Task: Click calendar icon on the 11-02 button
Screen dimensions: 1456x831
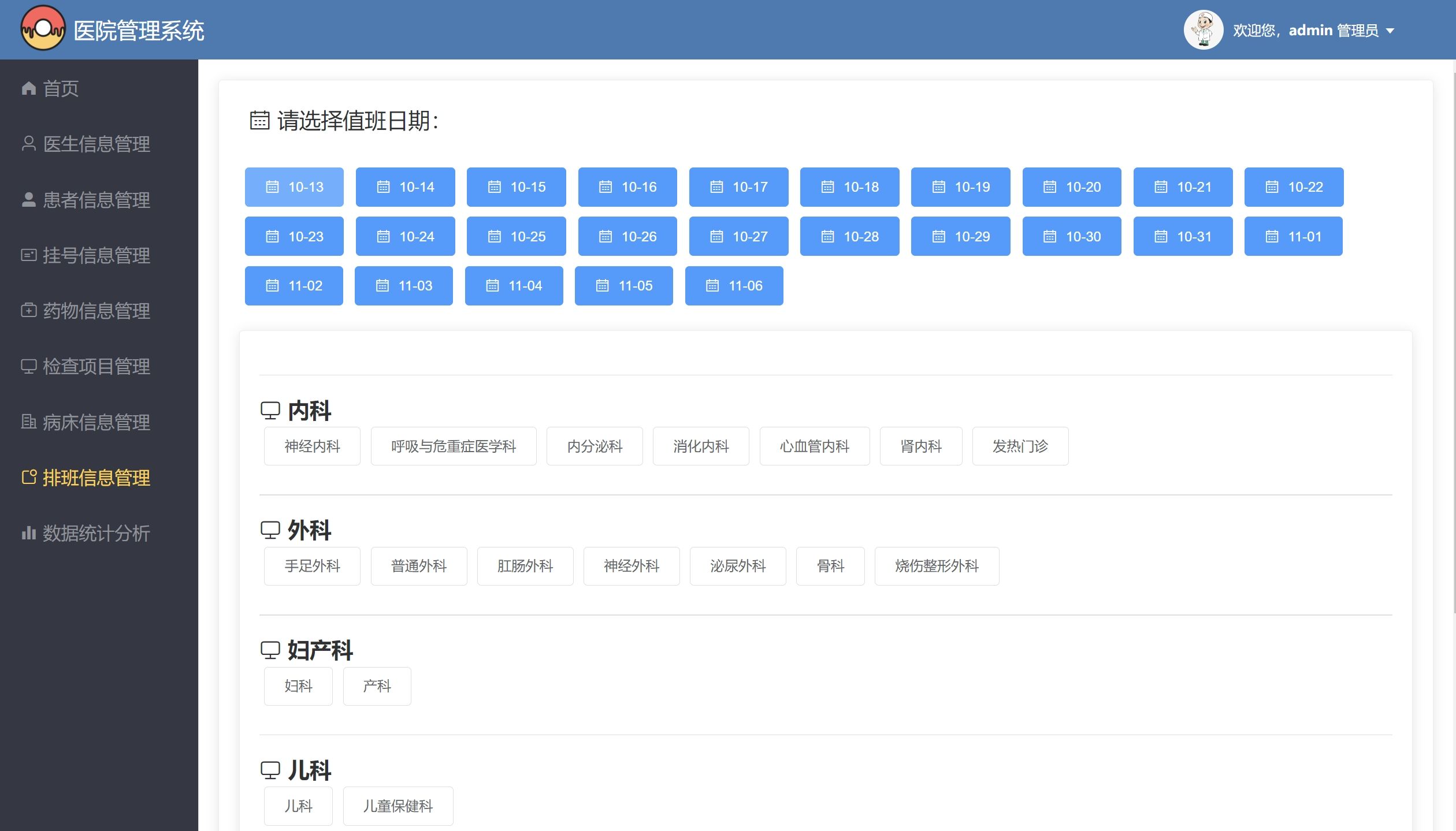Action: [272, 286]
